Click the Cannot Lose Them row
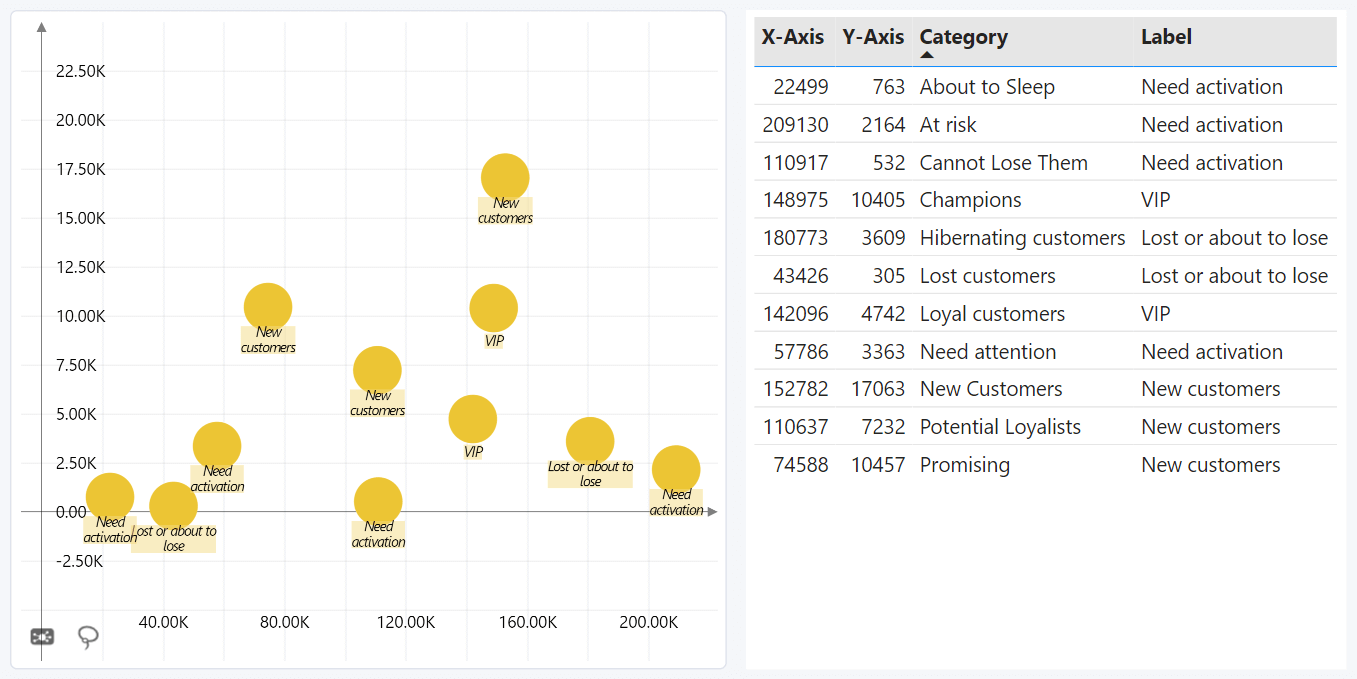This screenshot has width=1357, height=679. click(1003, 163)
